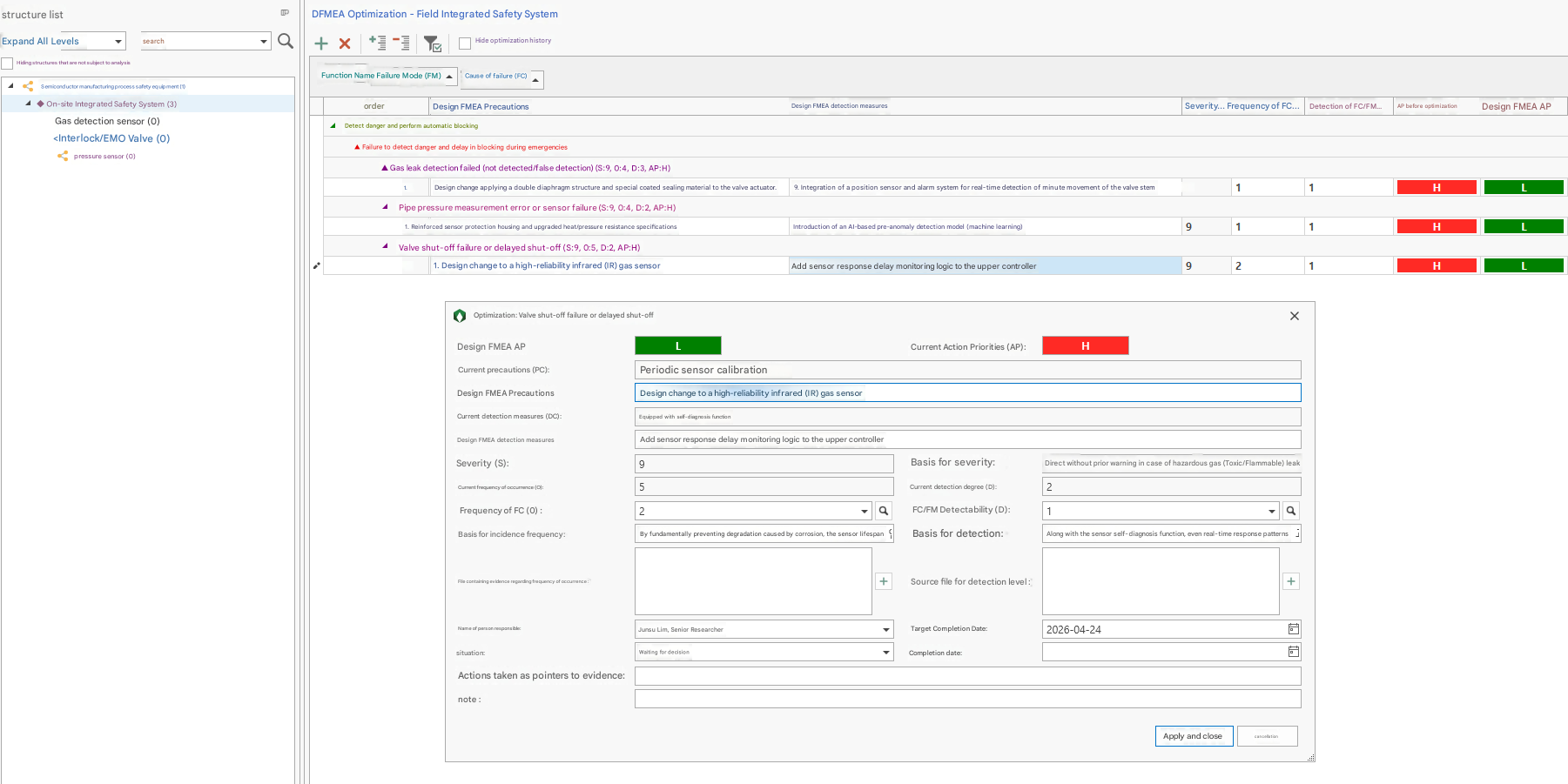The image size is (1568, 784).
Task: Click the Design FMEA AP column header
Action: [1522, 106]
